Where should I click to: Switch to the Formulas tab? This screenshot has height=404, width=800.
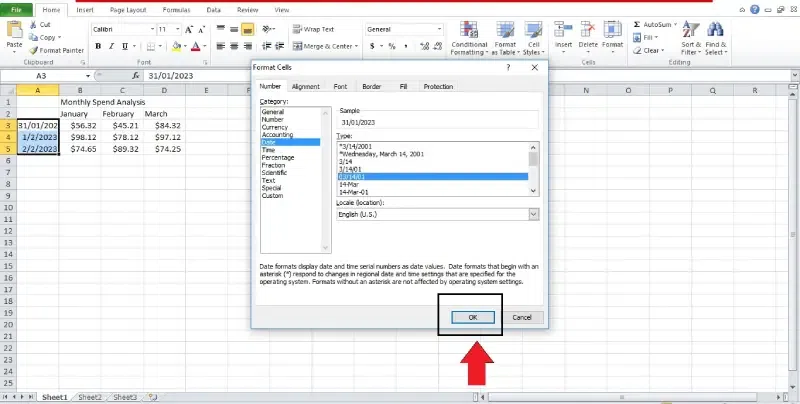177,10
